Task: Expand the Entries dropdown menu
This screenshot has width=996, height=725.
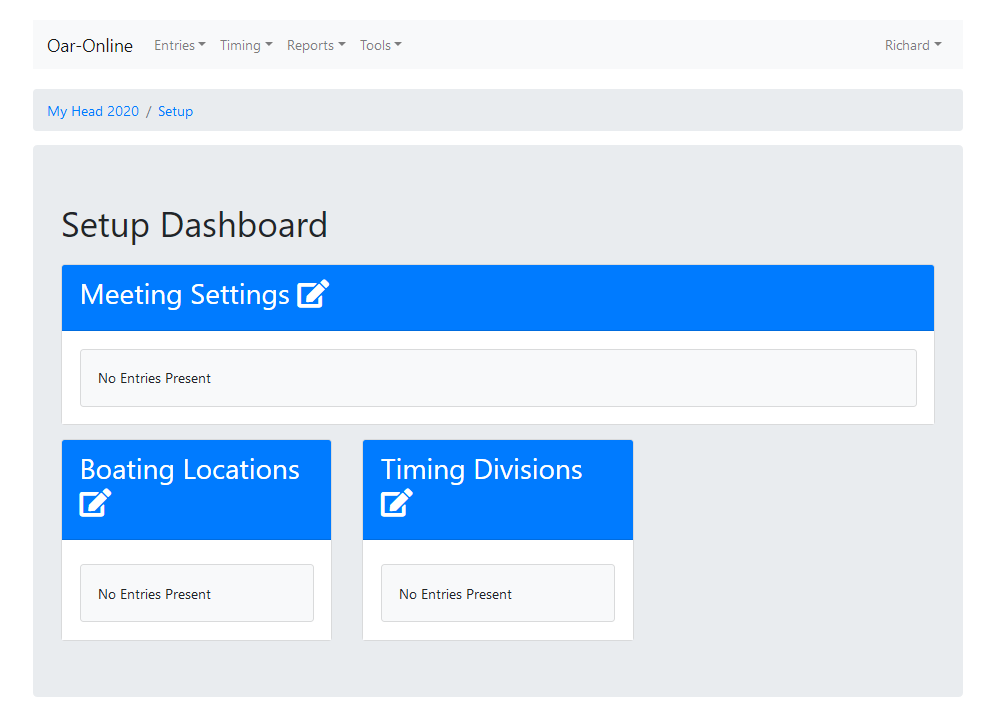Action: pyautogui.click(x=179, y=45)
